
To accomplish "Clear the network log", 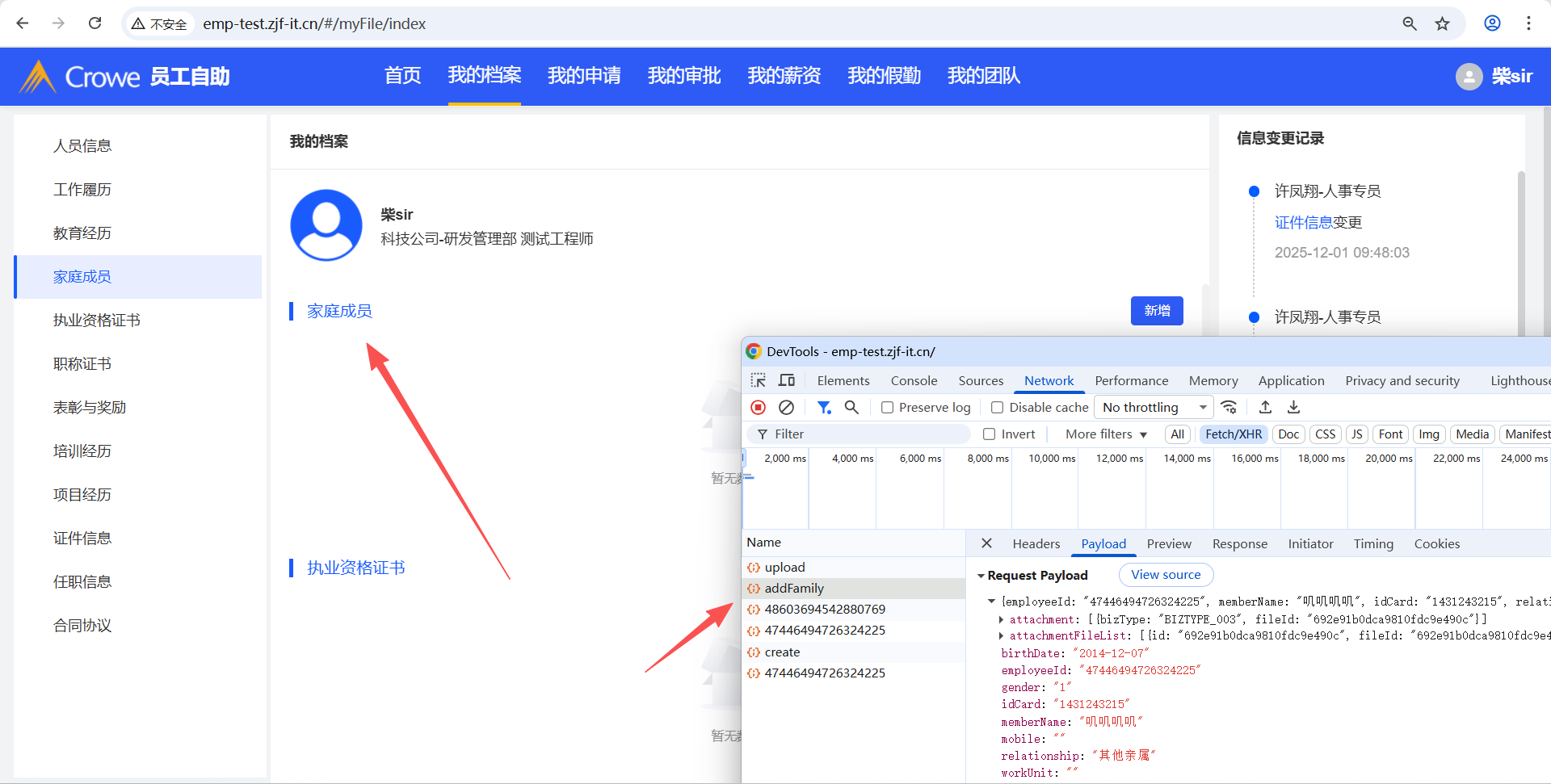I will [x=786, y=408].
